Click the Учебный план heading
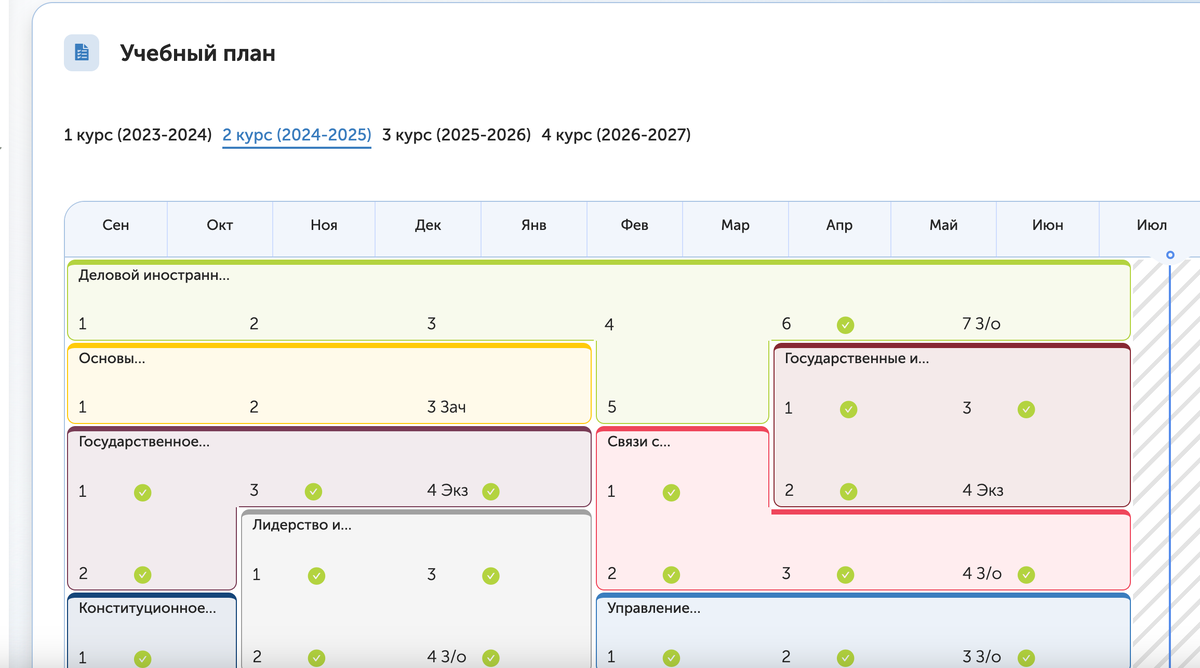The height and width of the screenshot is (668, 1200). point(198,54)
